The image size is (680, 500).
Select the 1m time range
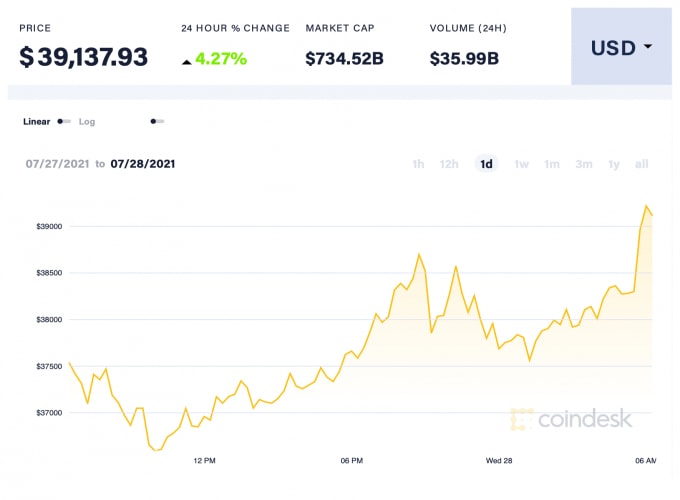[552, 164]
